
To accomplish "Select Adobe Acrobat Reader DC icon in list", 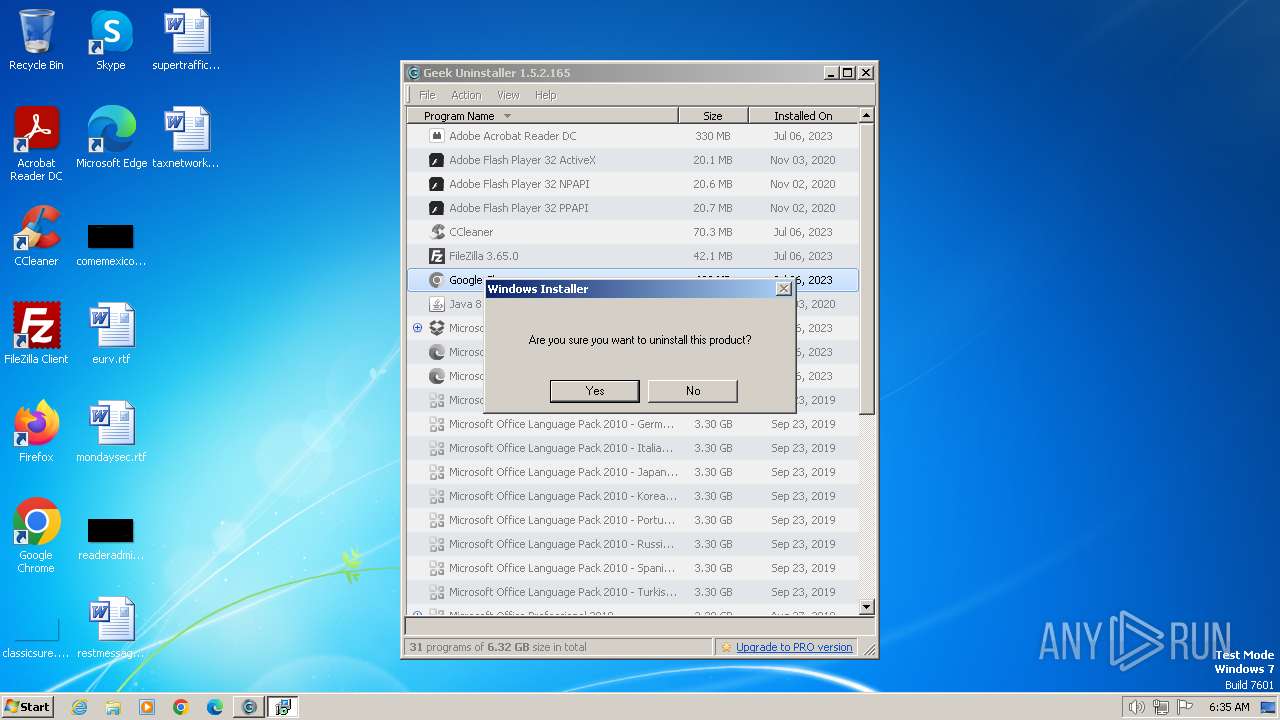I will (436, 136).
